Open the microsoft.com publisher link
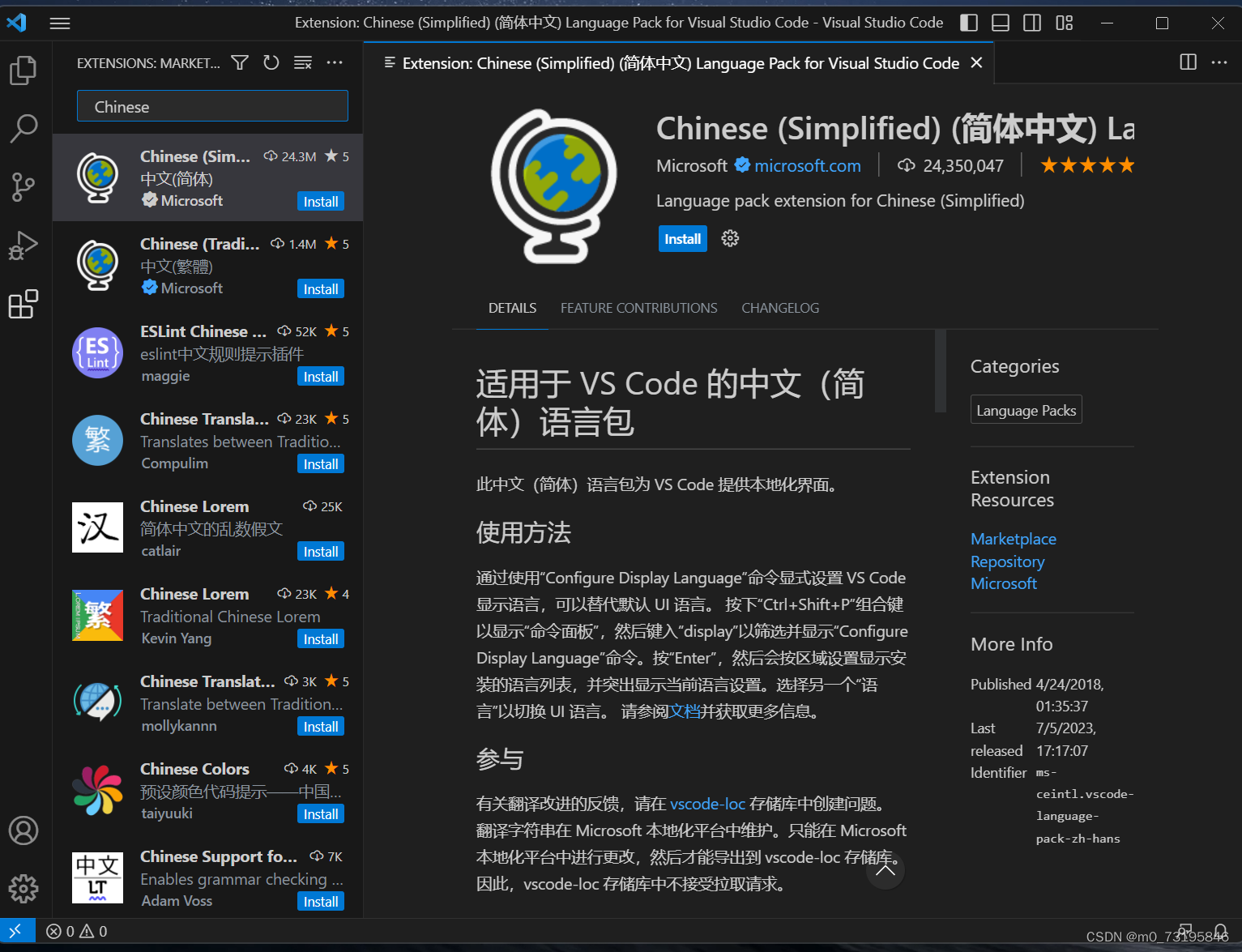Image resolution: width=1242 pixels, height=952 pixels. point(807,165)
